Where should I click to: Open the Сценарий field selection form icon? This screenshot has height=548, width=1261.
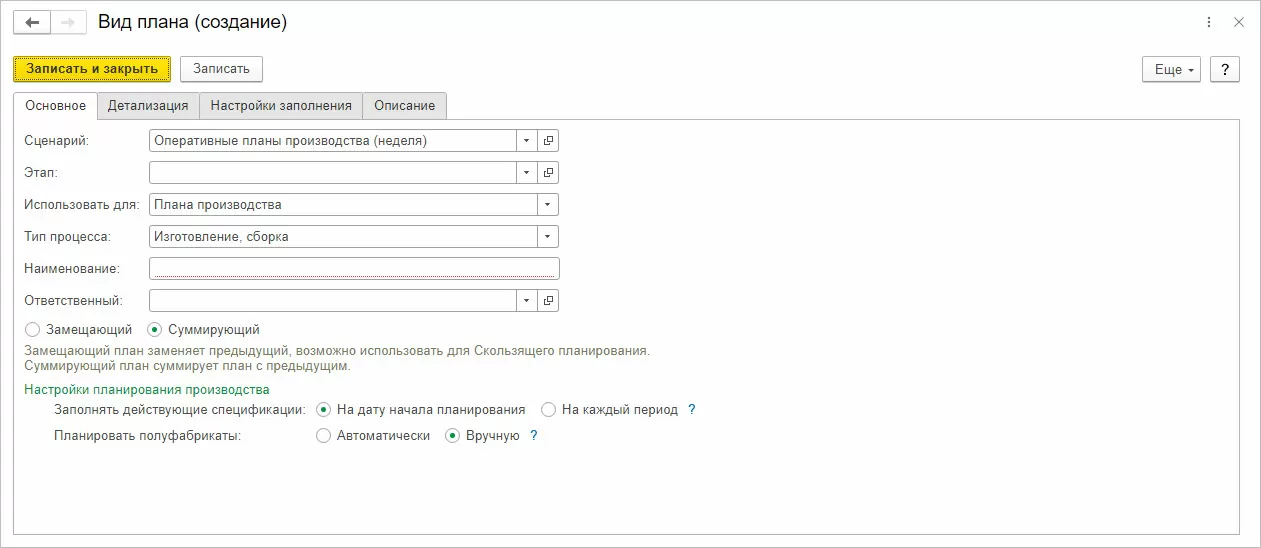tap(548, 141)
